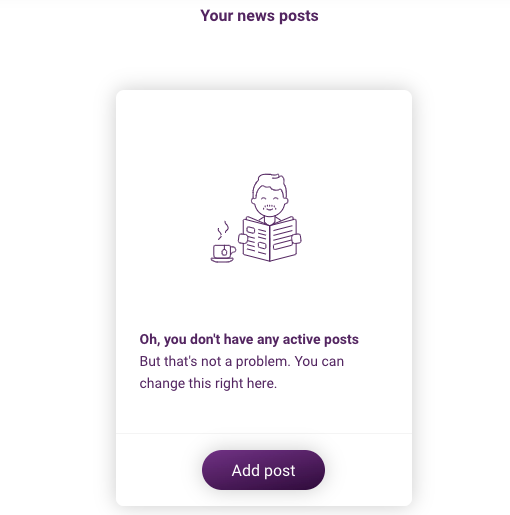
Task: Click the steam lines above the cup
Action: pos(223,230)
